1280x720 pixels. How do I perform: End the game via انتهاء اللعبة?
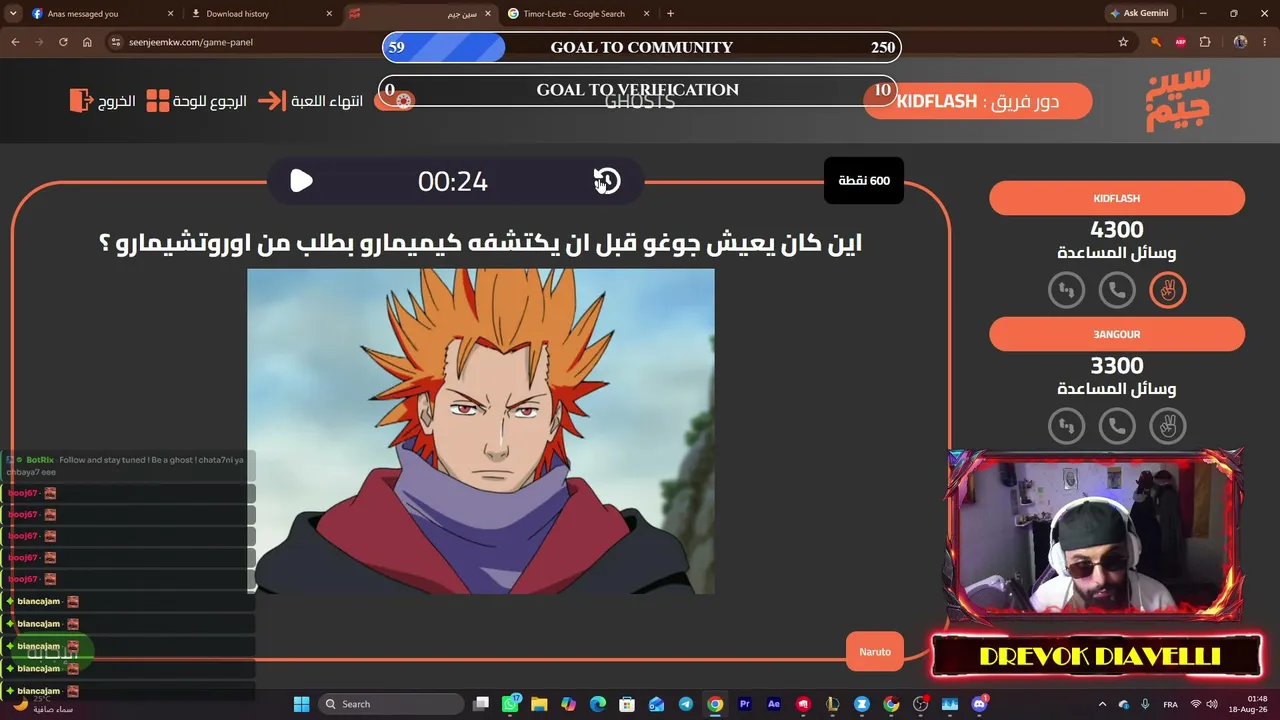(x=310, y=101)
